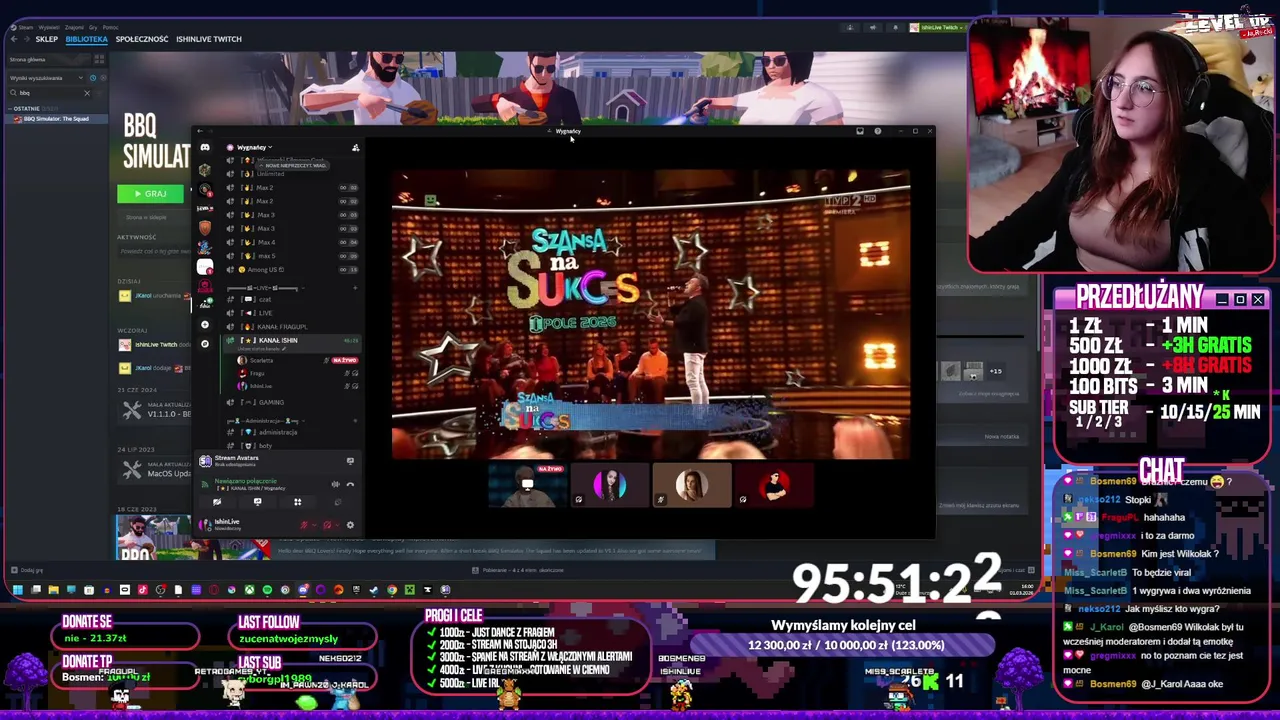Open the czat text channel
This screenshot has height=720, width=1280.
pyautogui.click(x=290, y=299)
